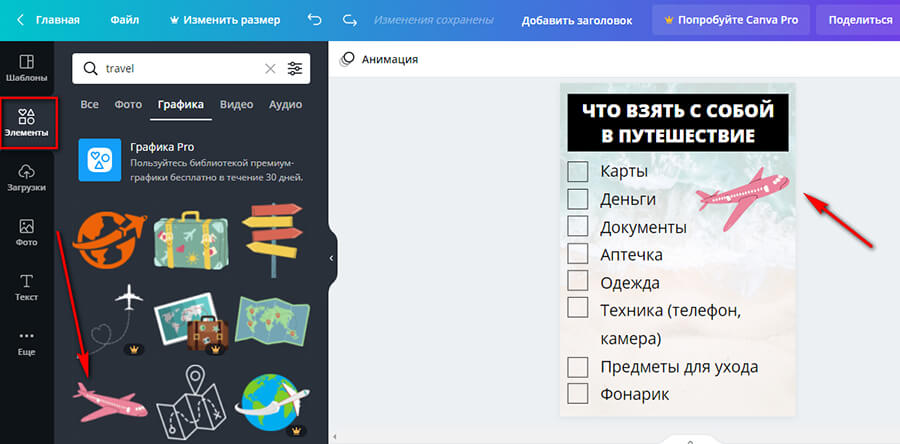Select the checkbox next to Аптечка

click(578, 254)
